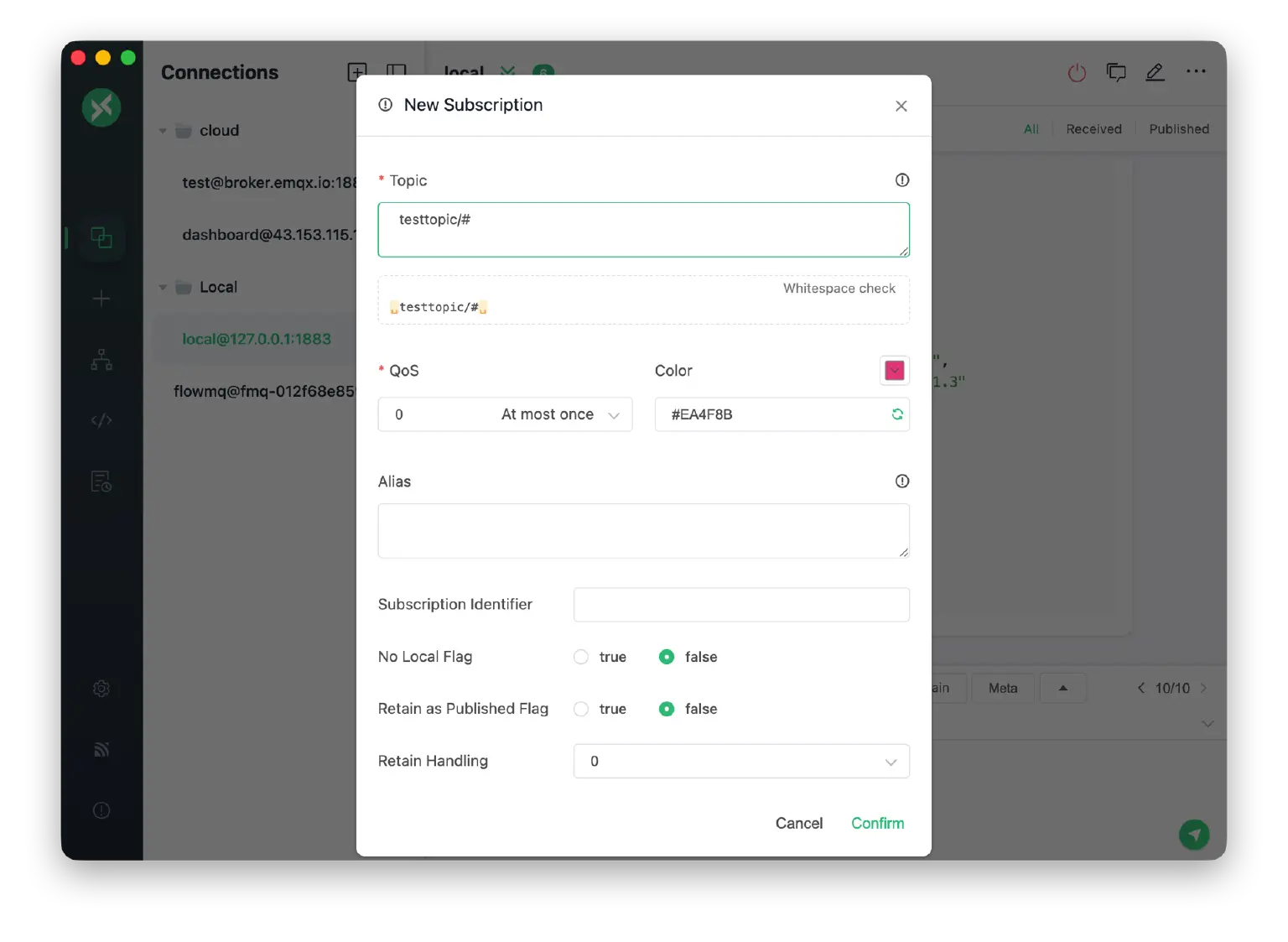Open the pink color swatch picker
1288x942 pixels.
point(895,371)
